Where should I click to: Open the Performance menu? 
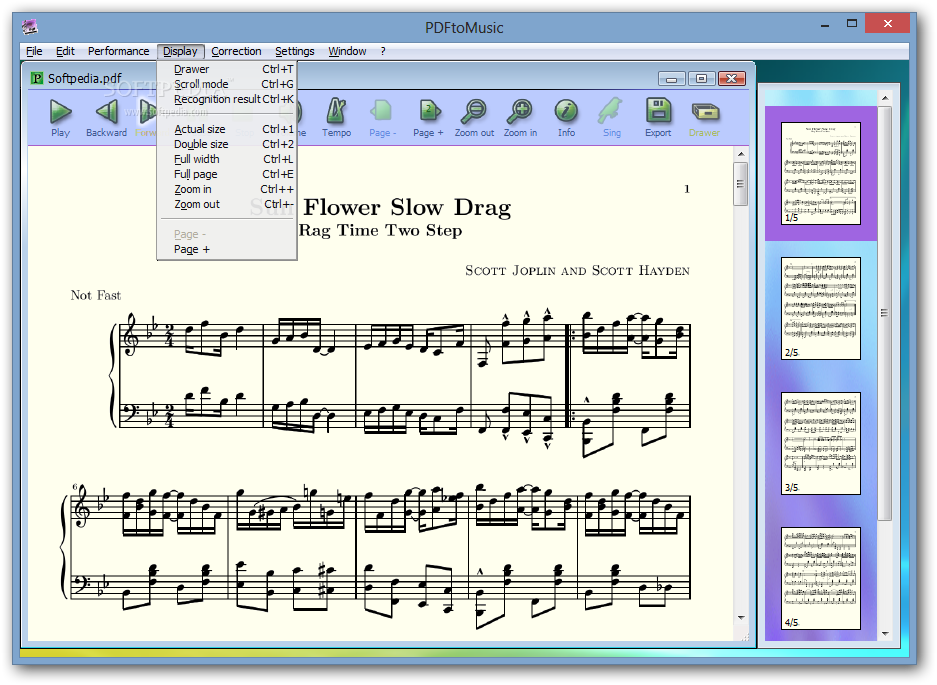(x=118, y=51)
